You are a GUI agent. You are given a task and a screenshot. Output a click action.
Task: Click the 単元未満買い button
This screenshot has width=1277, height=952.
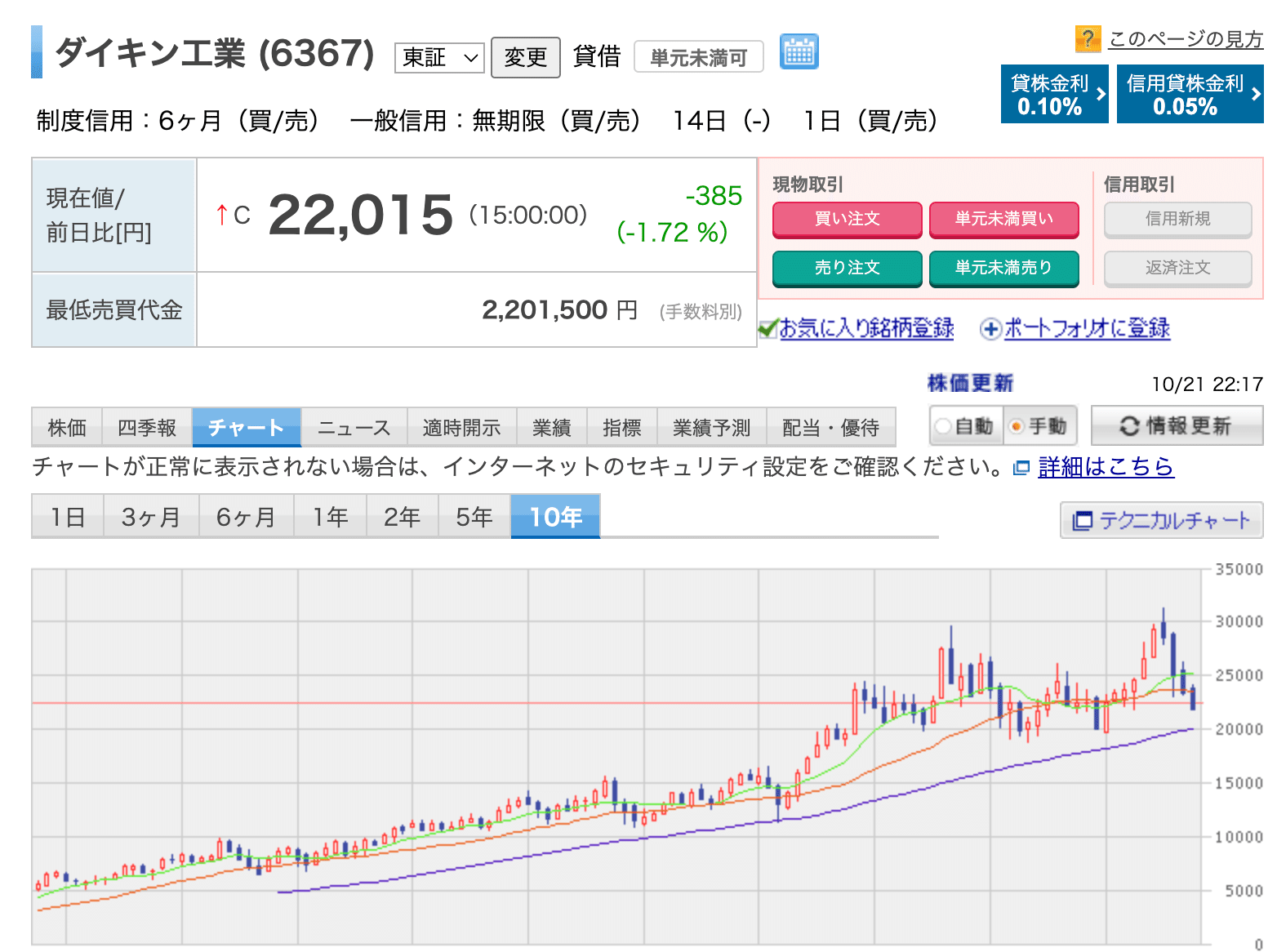pos(1004,219)
